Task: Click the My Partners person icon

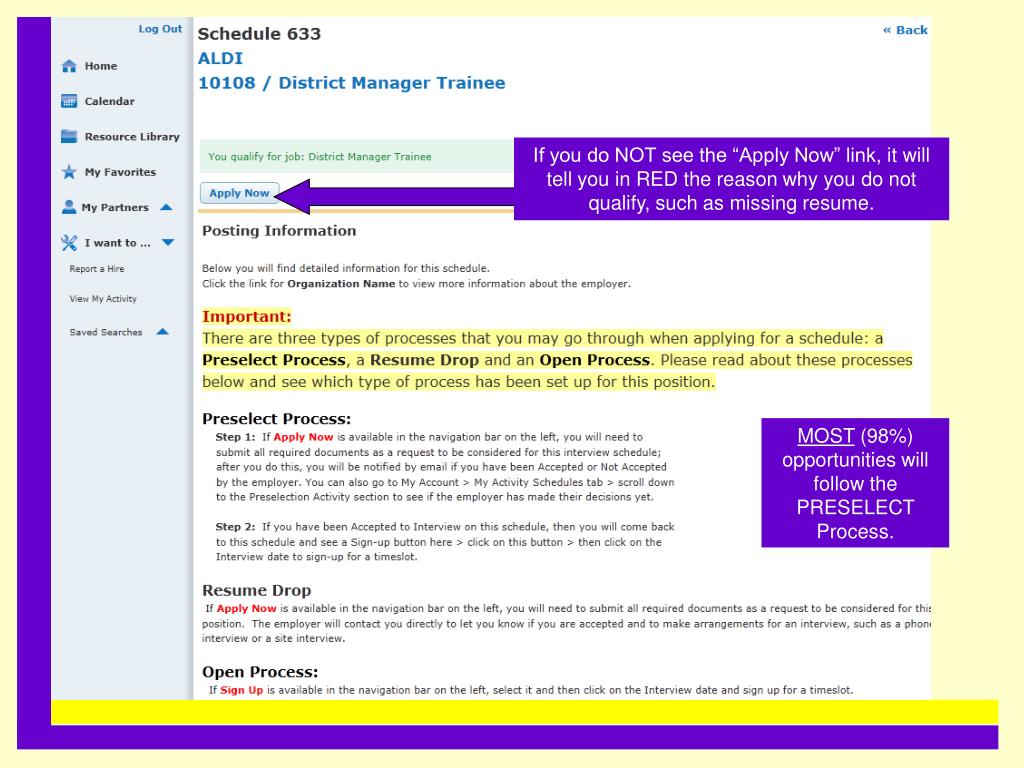Action: click(69, 207)
